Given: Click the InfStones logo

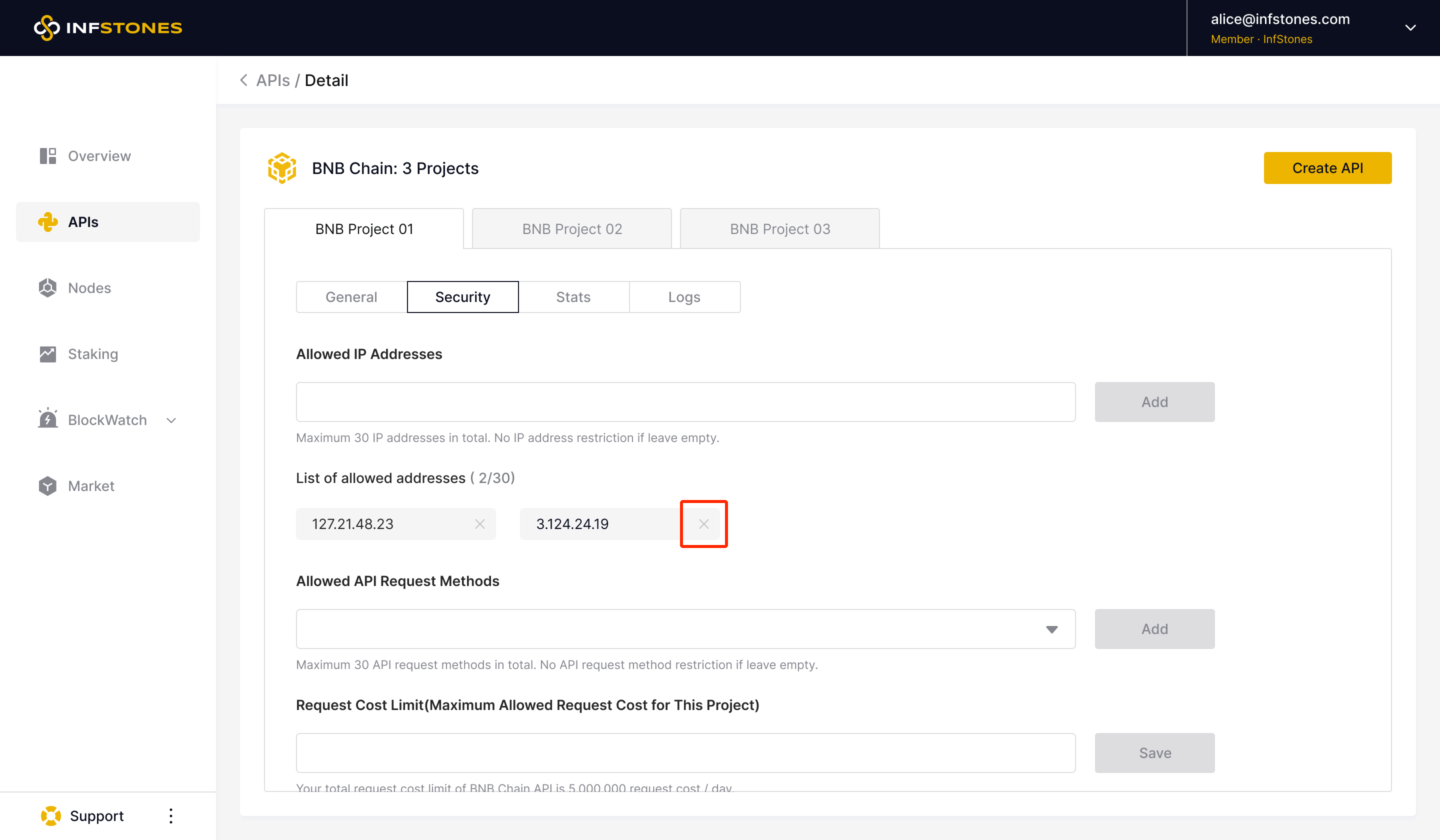Looking at the screenshot, I should click(108, 27).
